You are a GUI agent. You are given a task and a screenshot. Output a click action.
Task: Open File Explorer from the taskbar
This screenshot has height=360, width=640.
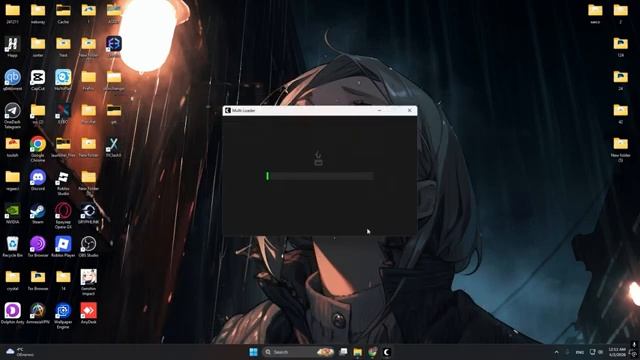click(358, 352)
